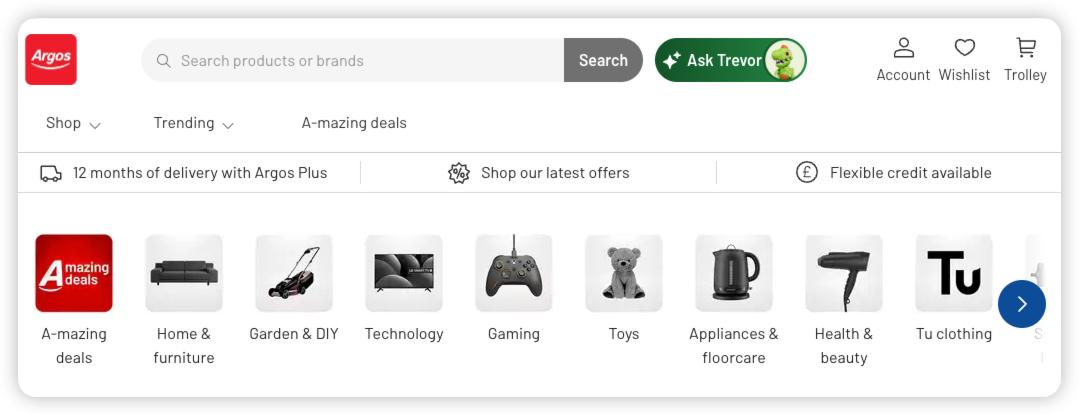
Task: Open the A-mazing deals menu item
Action: tap(354, 123)
